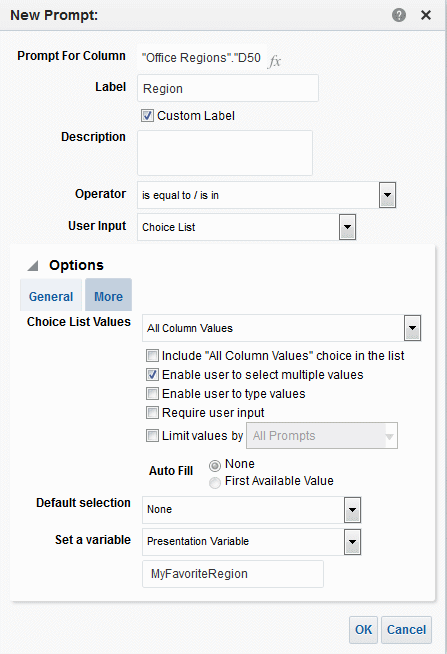Uncheck the Custom Label checkbox

click(147, 116)
